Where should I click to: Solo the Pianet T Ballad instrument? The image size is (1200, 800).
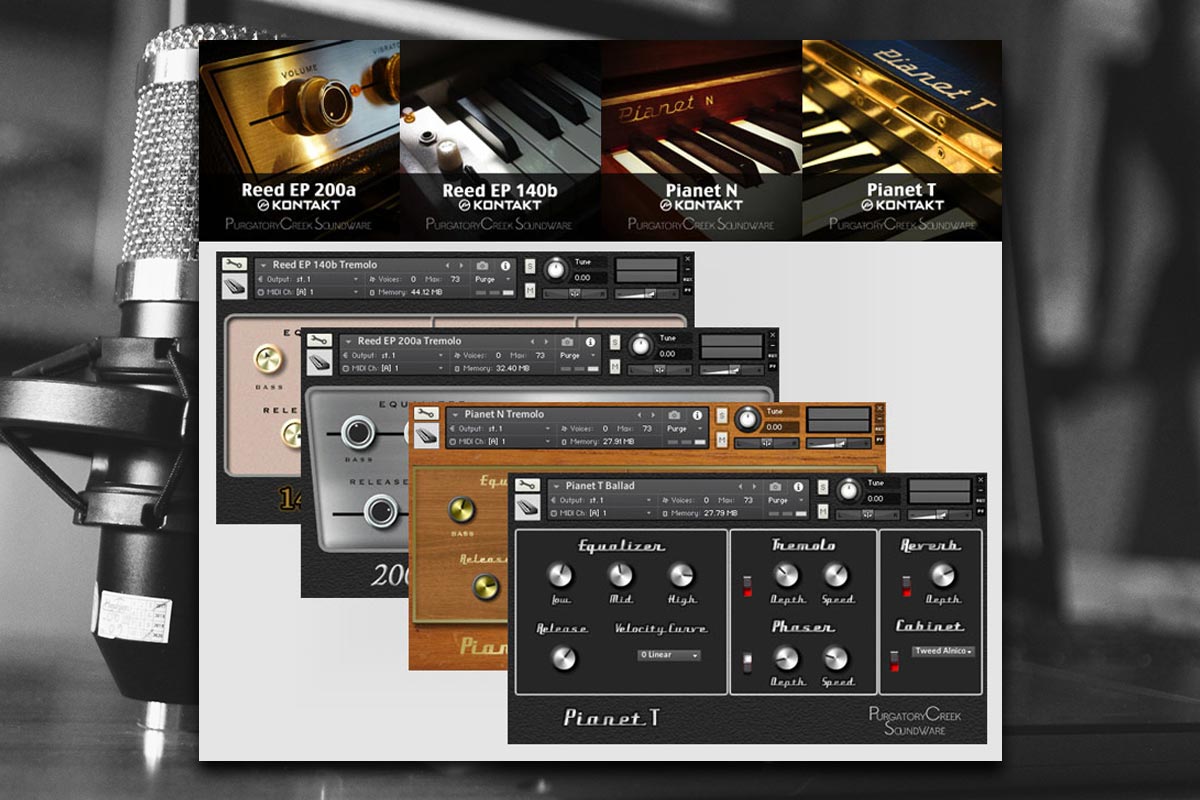click(823, 487)
